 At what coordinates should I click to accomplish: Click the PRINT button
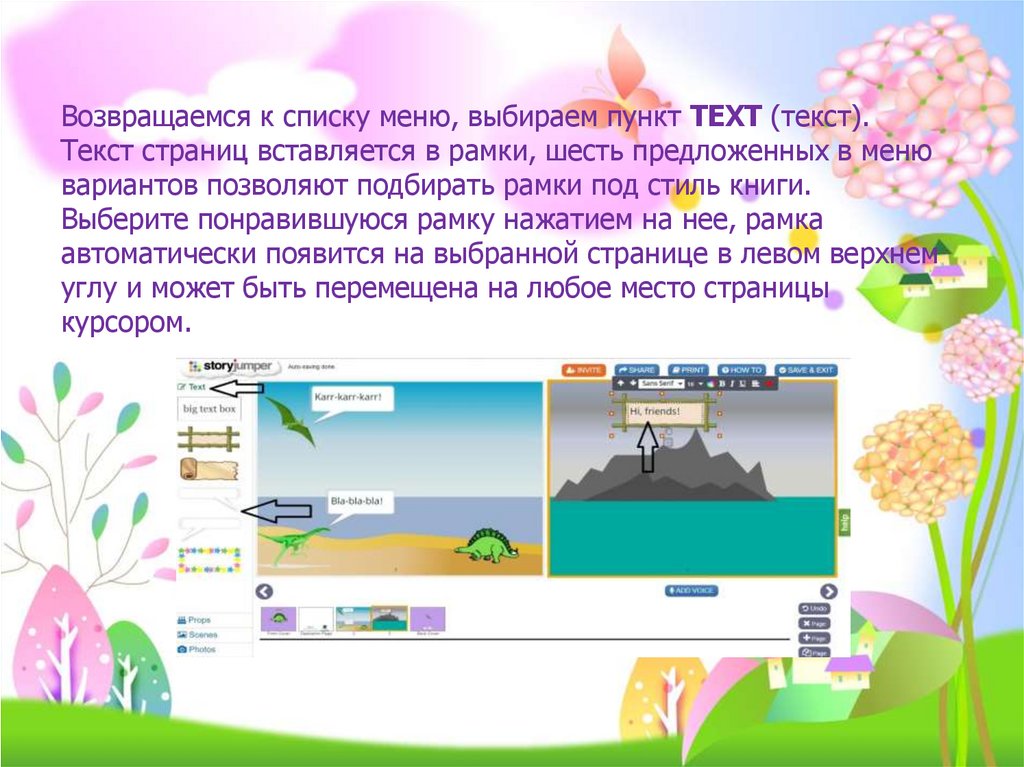point(688,370)
